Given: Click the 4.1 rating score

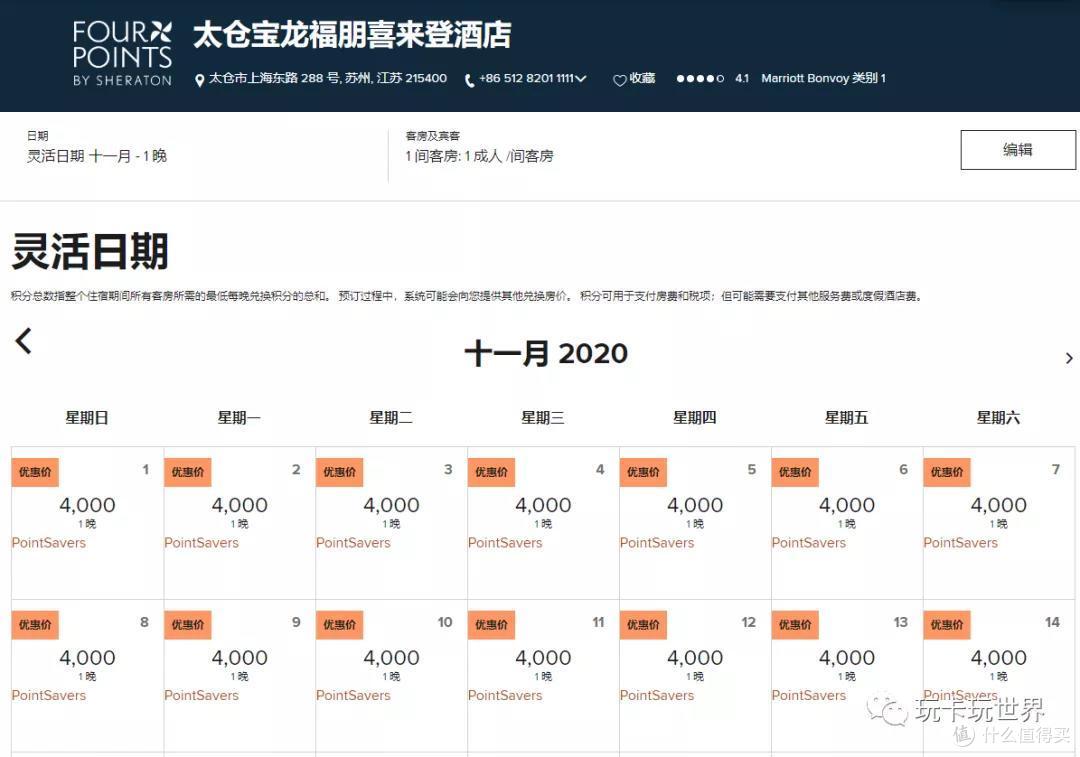Looking at the screenshot, I should click(742, 79).
